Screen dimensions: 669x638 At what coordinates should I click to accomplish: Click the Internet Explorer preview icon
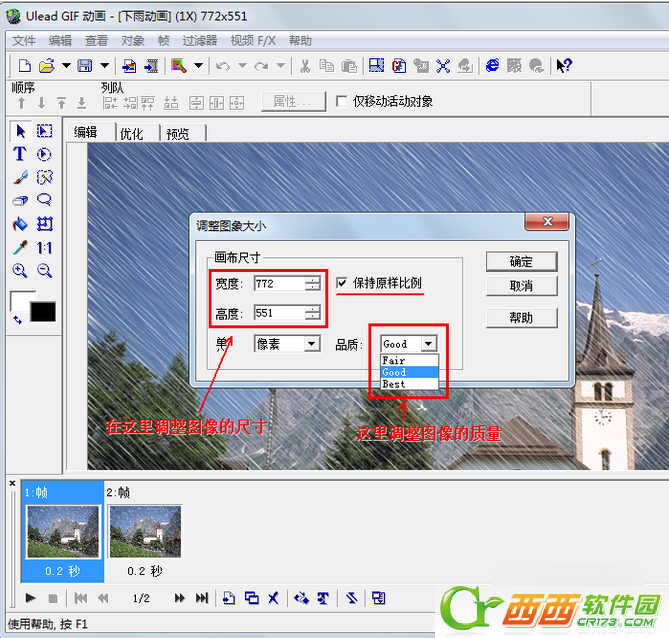[492, 66]
